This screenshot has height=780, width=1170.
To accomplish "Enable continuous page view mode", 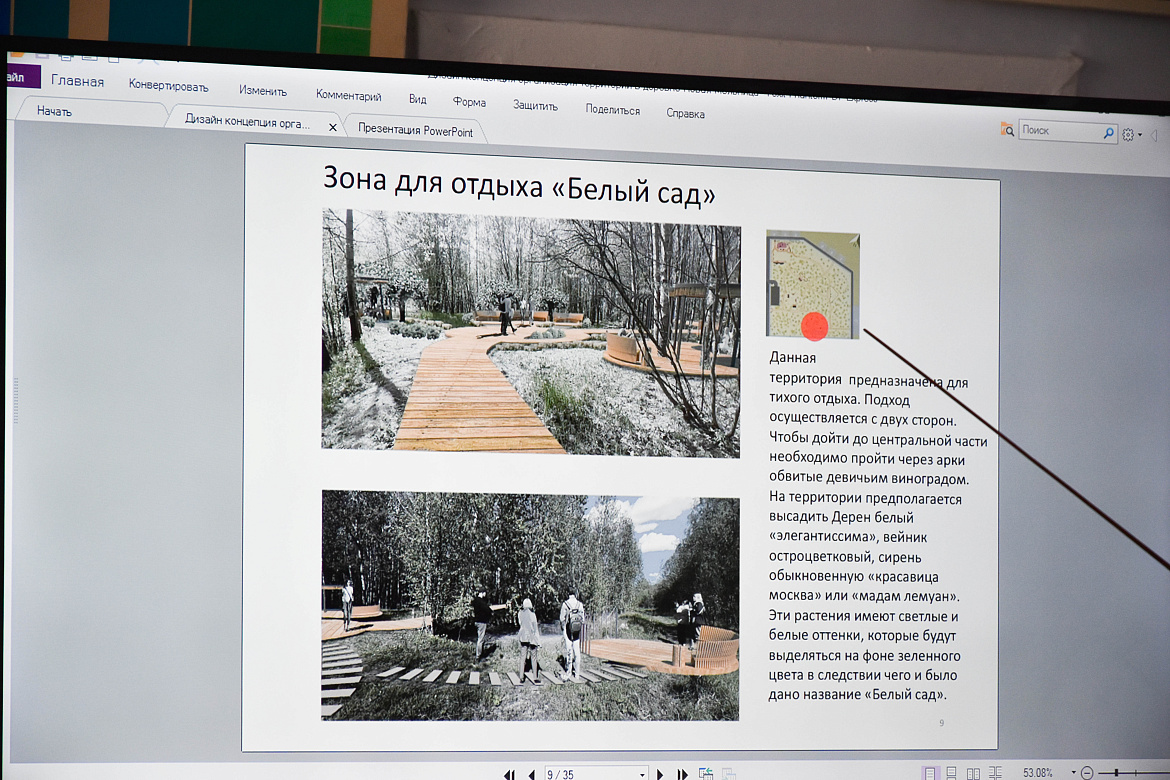I will click(951, 773).
